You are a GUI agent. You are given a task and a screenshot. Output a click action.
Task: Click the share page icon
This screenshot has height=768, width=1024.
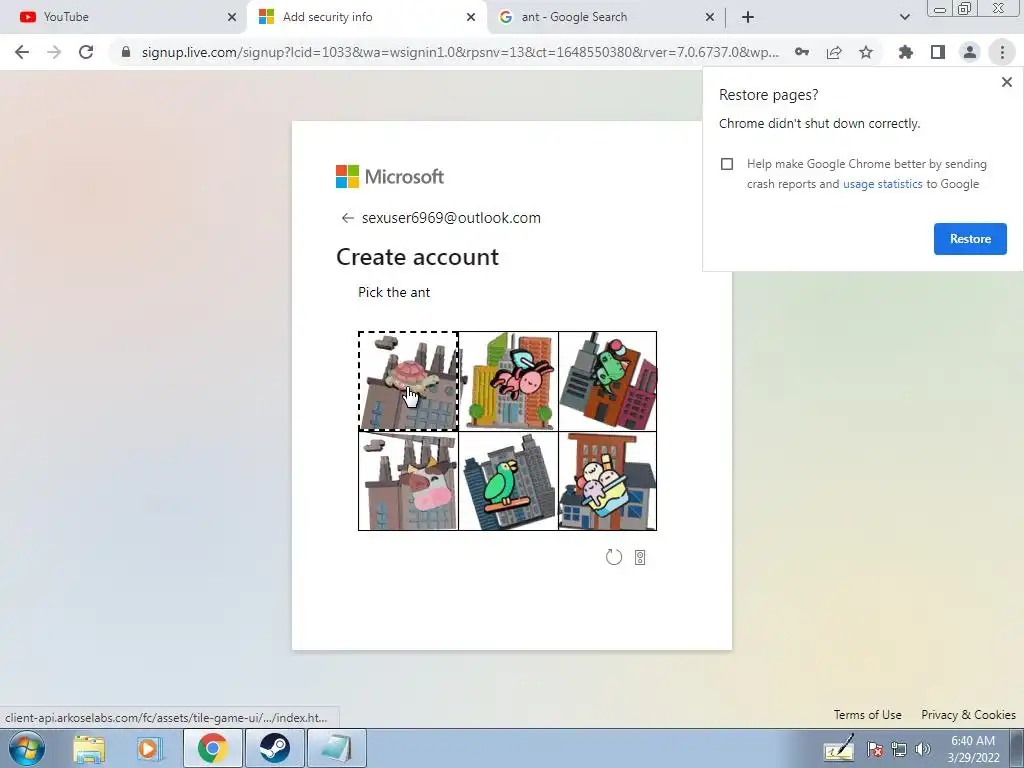(834, 52)
